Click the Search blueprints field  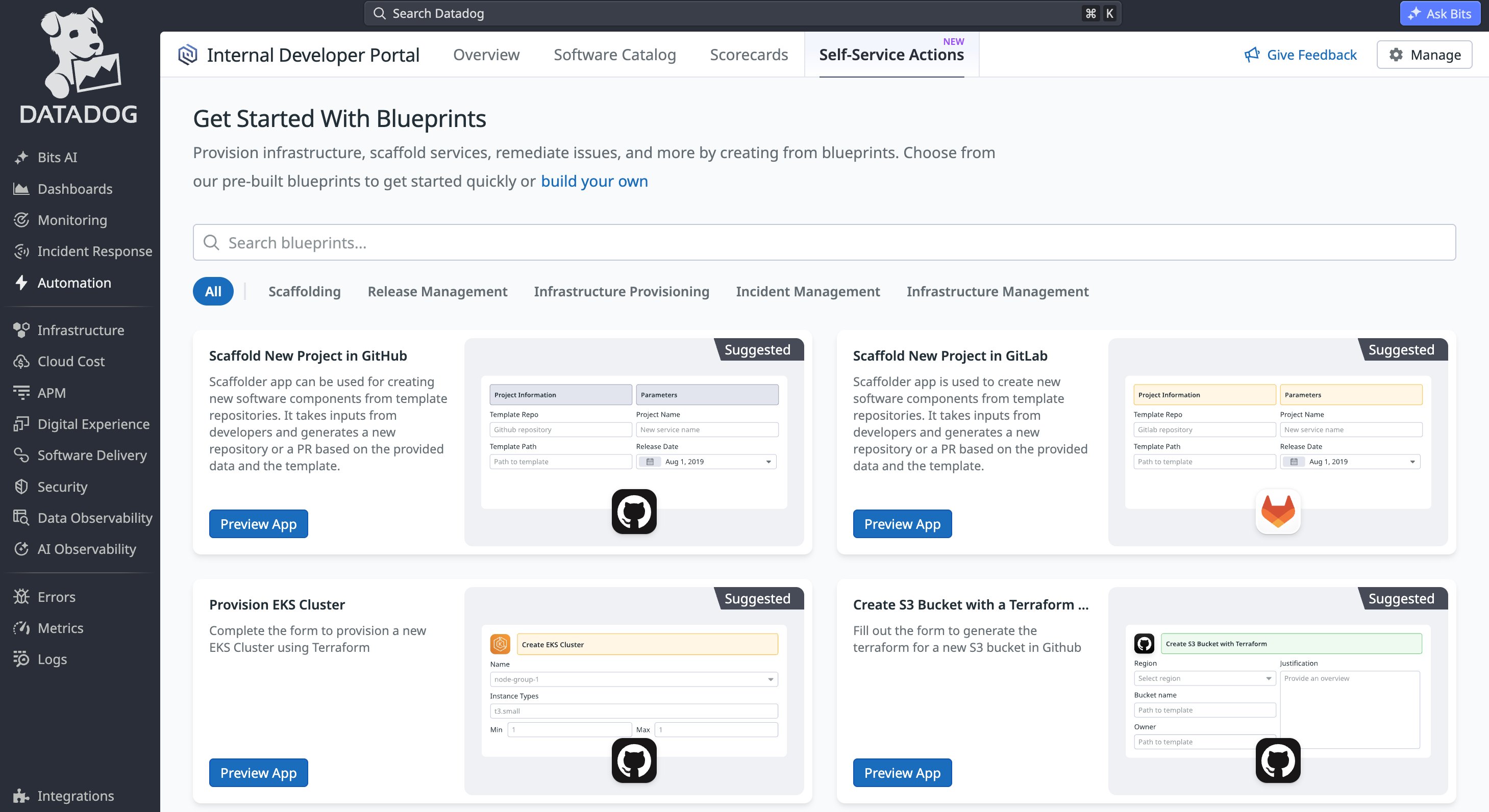(824, 243)
